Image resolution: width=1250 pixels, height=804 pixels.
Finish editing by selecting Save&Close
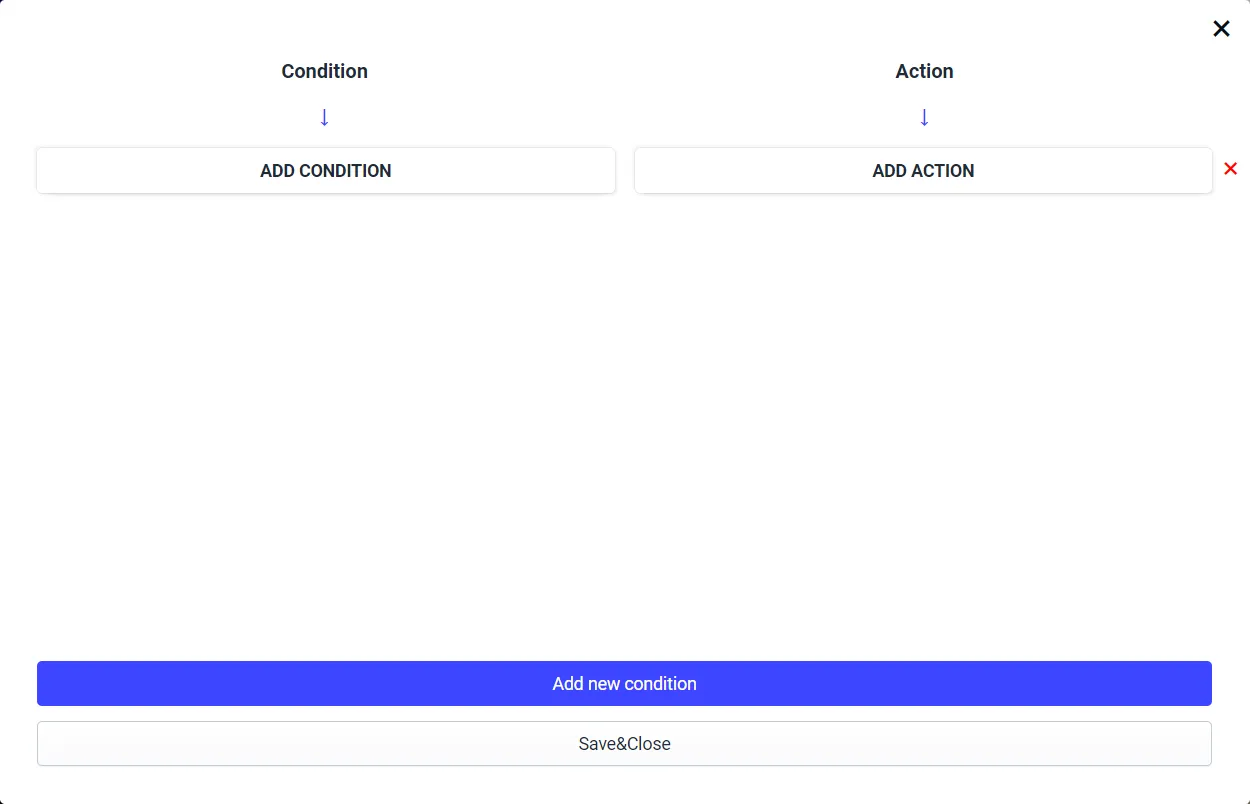(x=624, y=743)
